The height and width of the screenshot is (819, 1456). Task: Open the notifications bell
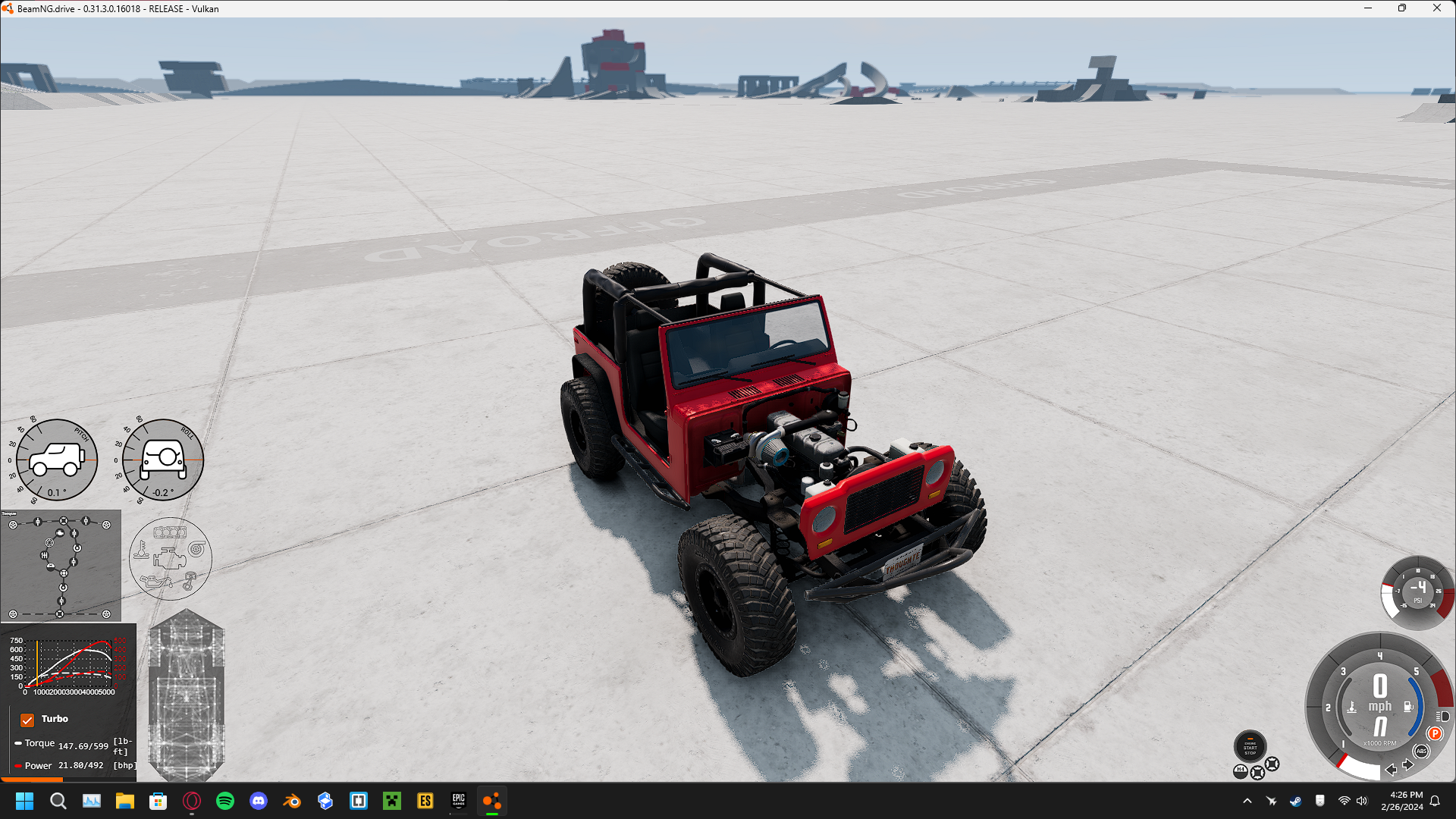click(x=1435, y=801)
